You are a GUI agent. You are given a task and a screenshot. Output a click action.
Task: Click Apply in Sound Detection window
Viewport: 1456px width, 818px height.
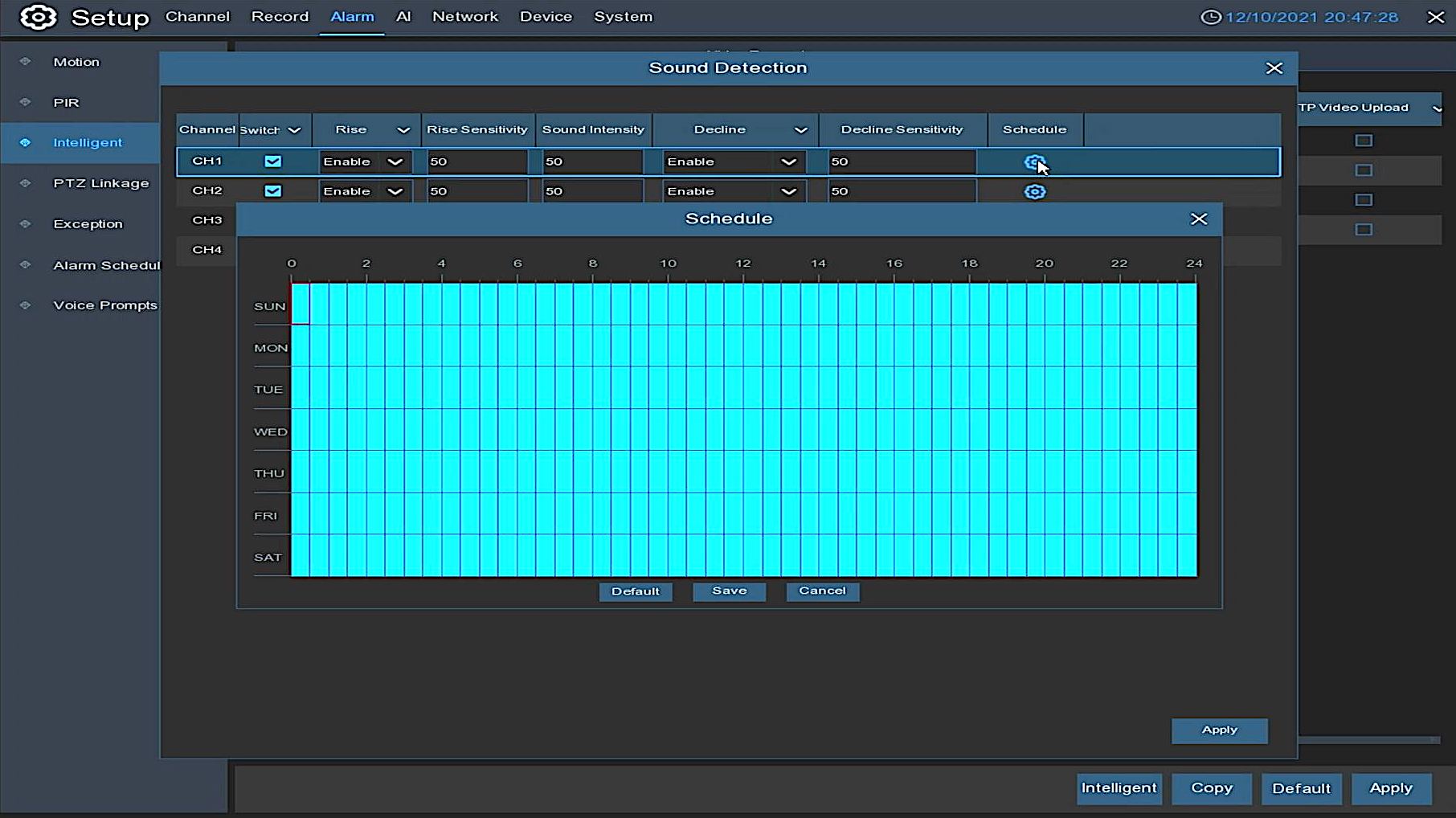click(x=1219, y=730)
